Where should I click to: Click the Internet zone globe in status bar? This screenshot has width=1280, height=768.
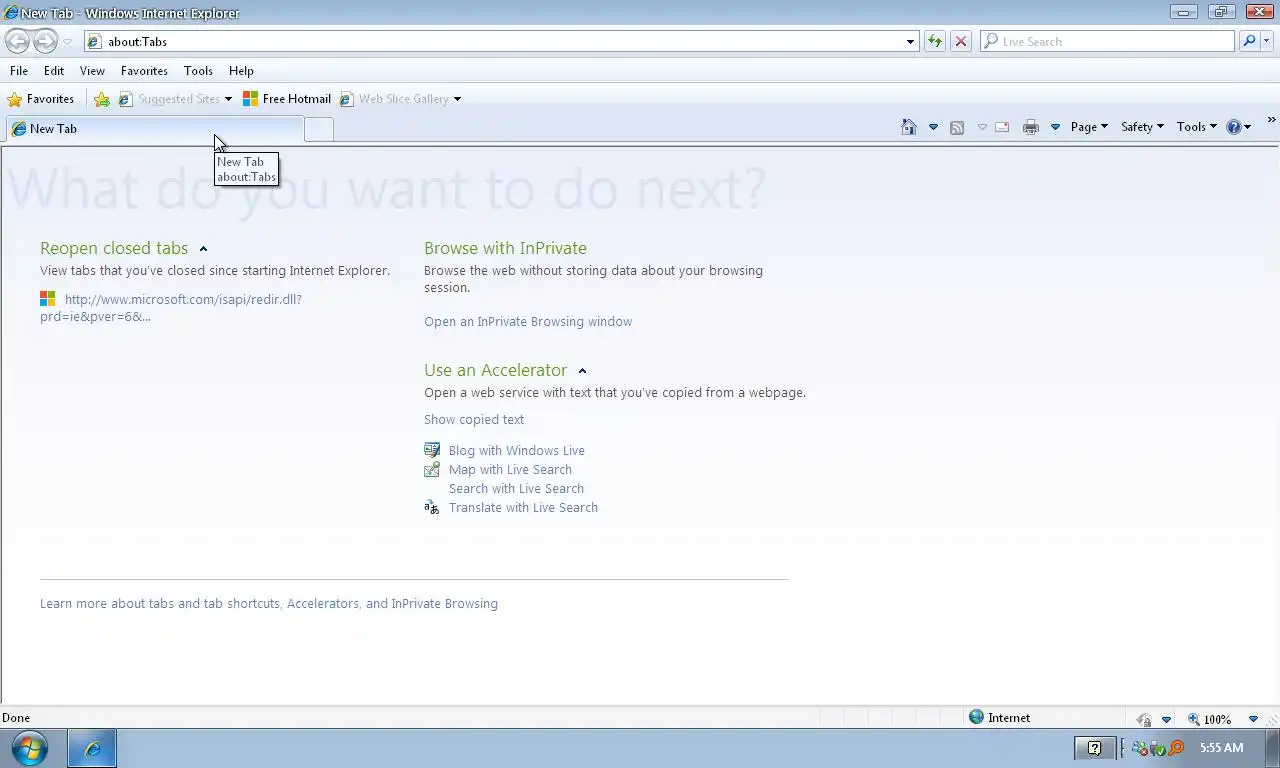[977, 717]
